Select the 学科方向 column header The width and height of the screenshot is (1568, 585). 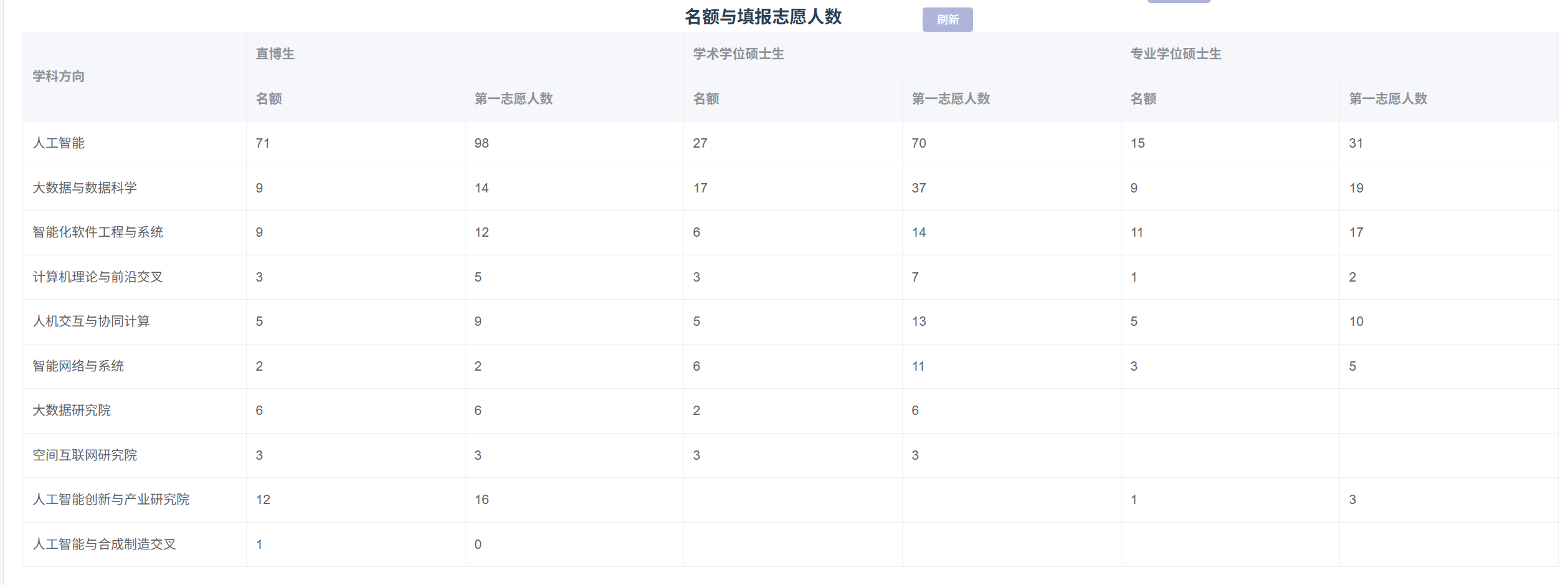(59, 77)
